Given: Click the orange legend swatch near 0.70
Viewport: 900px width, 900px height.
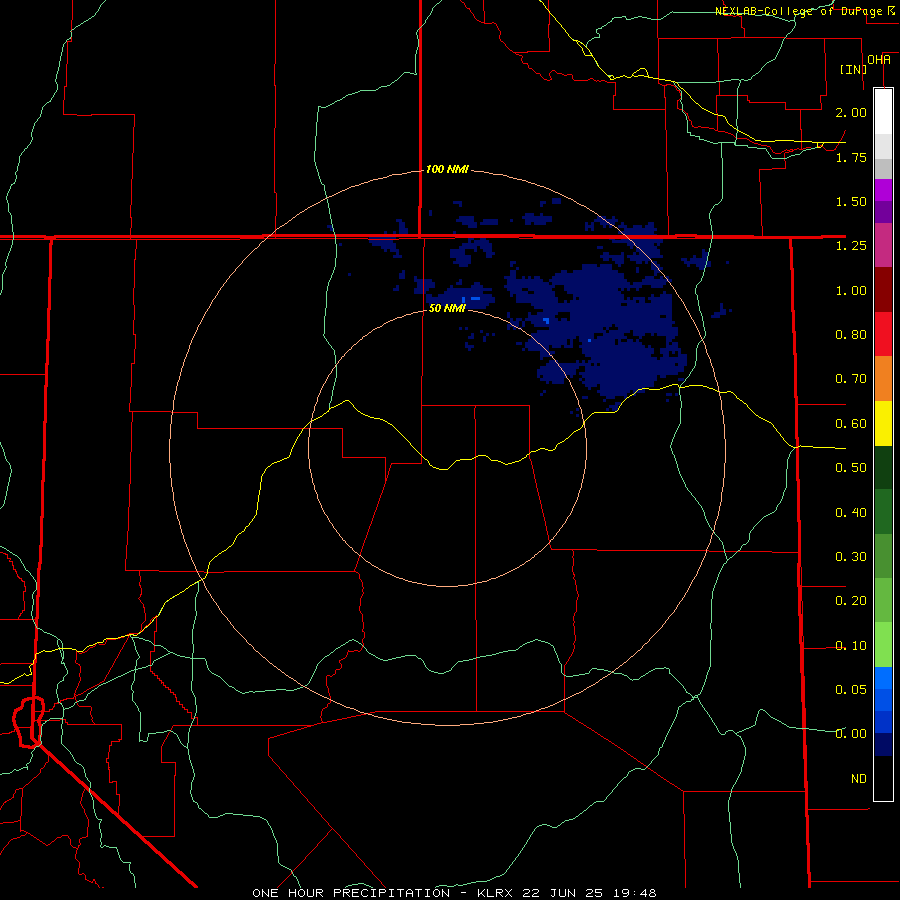Looking at the screenshot, I should pyautogui.click(x=883, y=378).
